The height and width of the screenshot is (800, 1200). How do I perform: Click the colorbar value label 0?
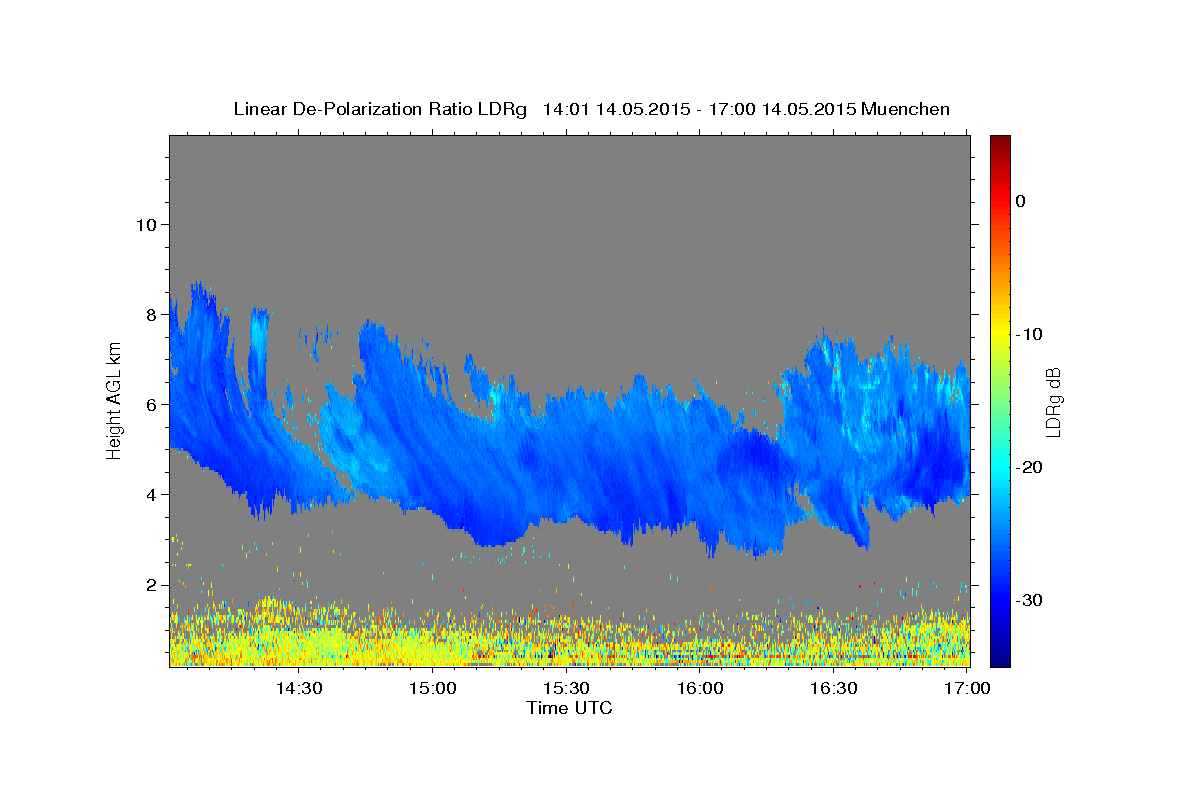[1021, 201]
